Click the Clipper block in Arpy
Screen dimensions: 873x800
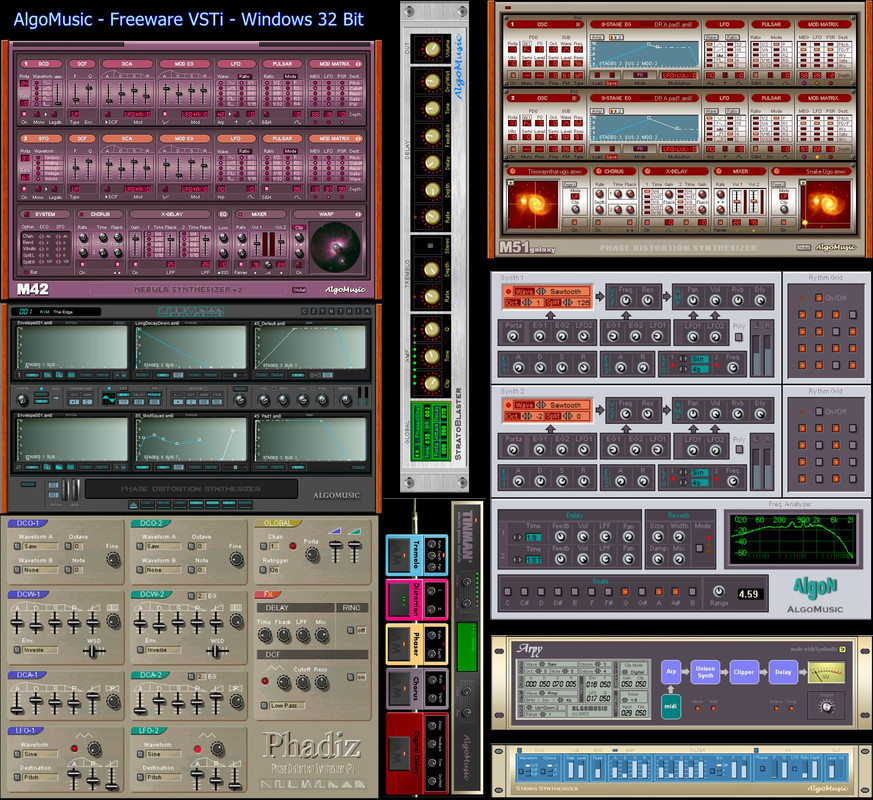[744, 671]
